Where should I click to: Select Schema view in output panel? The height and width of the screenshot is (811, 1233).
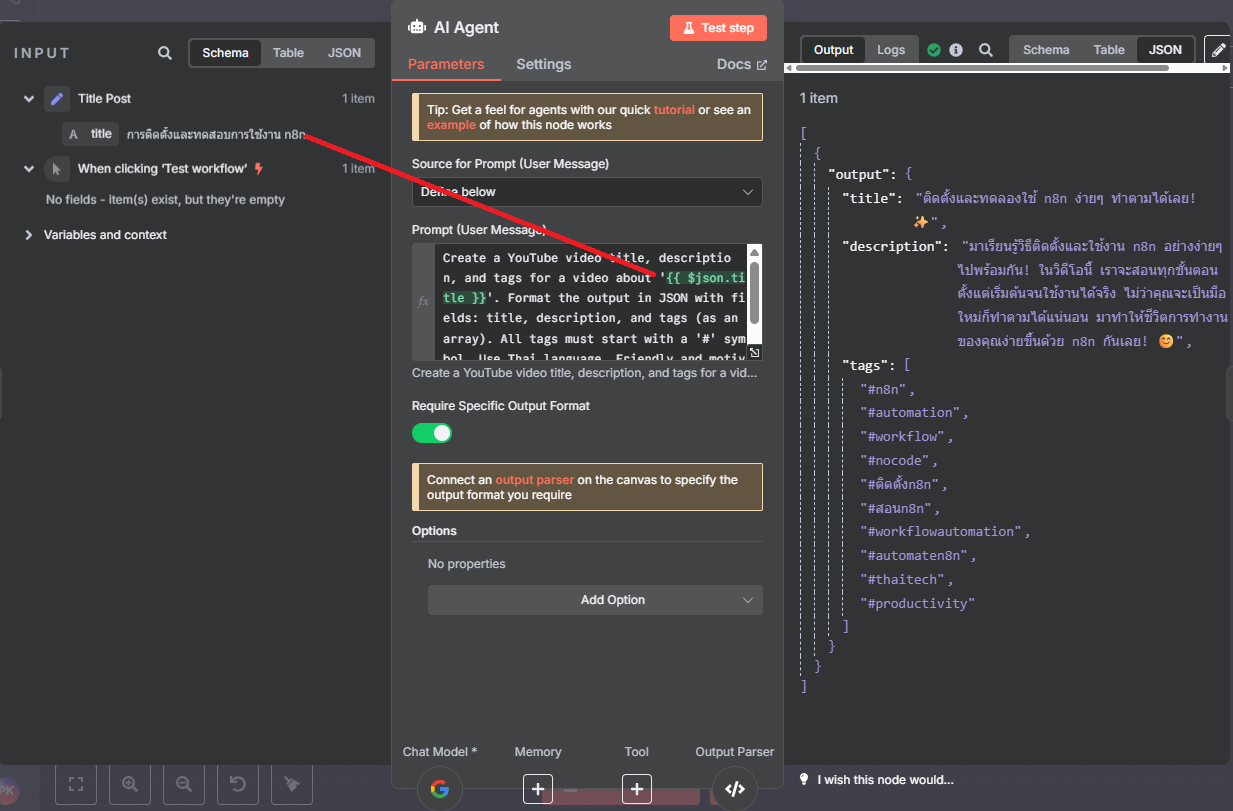coord(1046,50)
